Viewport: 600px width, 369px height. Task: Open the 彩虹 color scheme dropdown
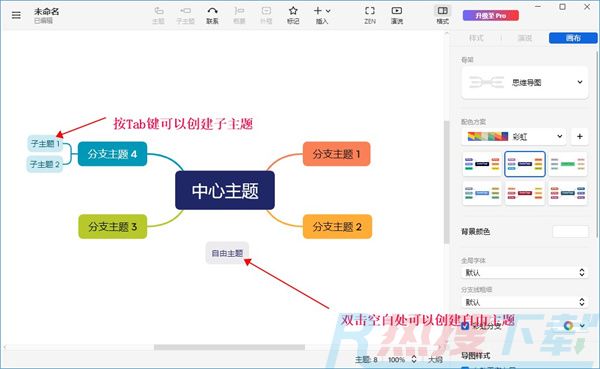coord(514,136)
